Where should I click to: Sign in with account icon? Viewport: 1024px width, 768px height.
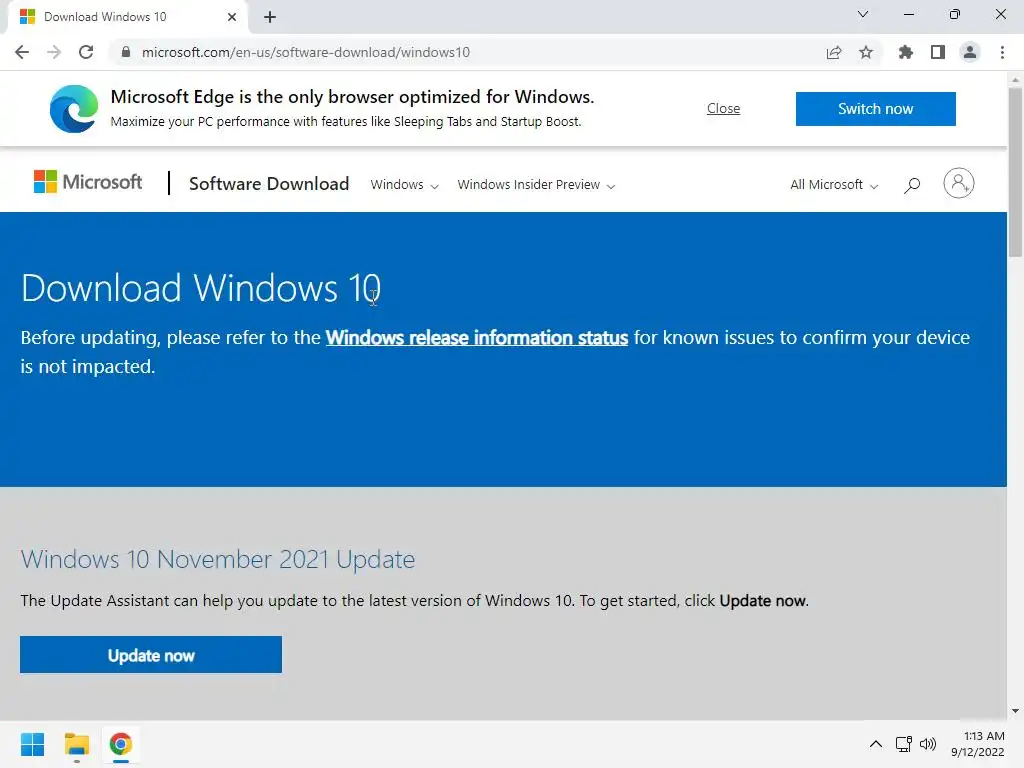click(959, 184)
